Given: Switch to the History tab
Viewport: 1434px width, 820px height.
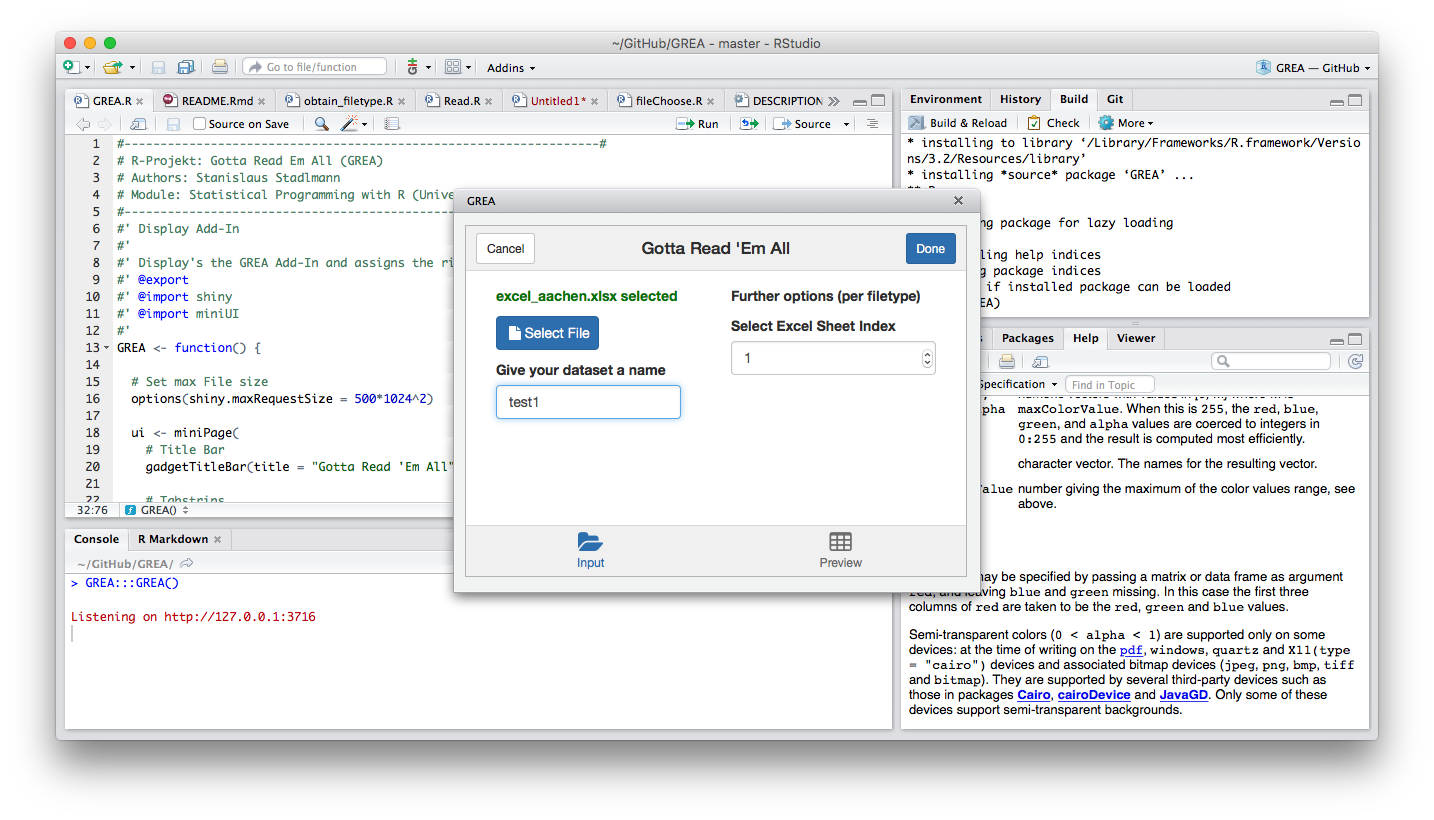Looking at the screenshot, I should (x=1020, y=99).
